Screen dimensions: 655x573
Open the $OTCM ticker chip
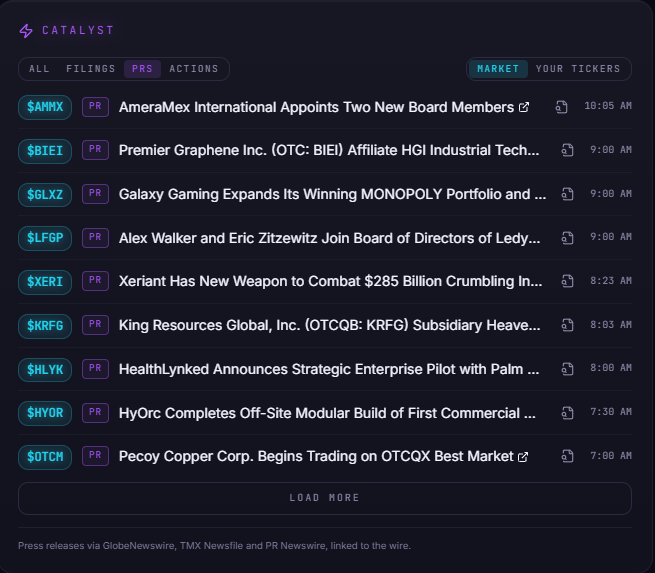(45, 457)
